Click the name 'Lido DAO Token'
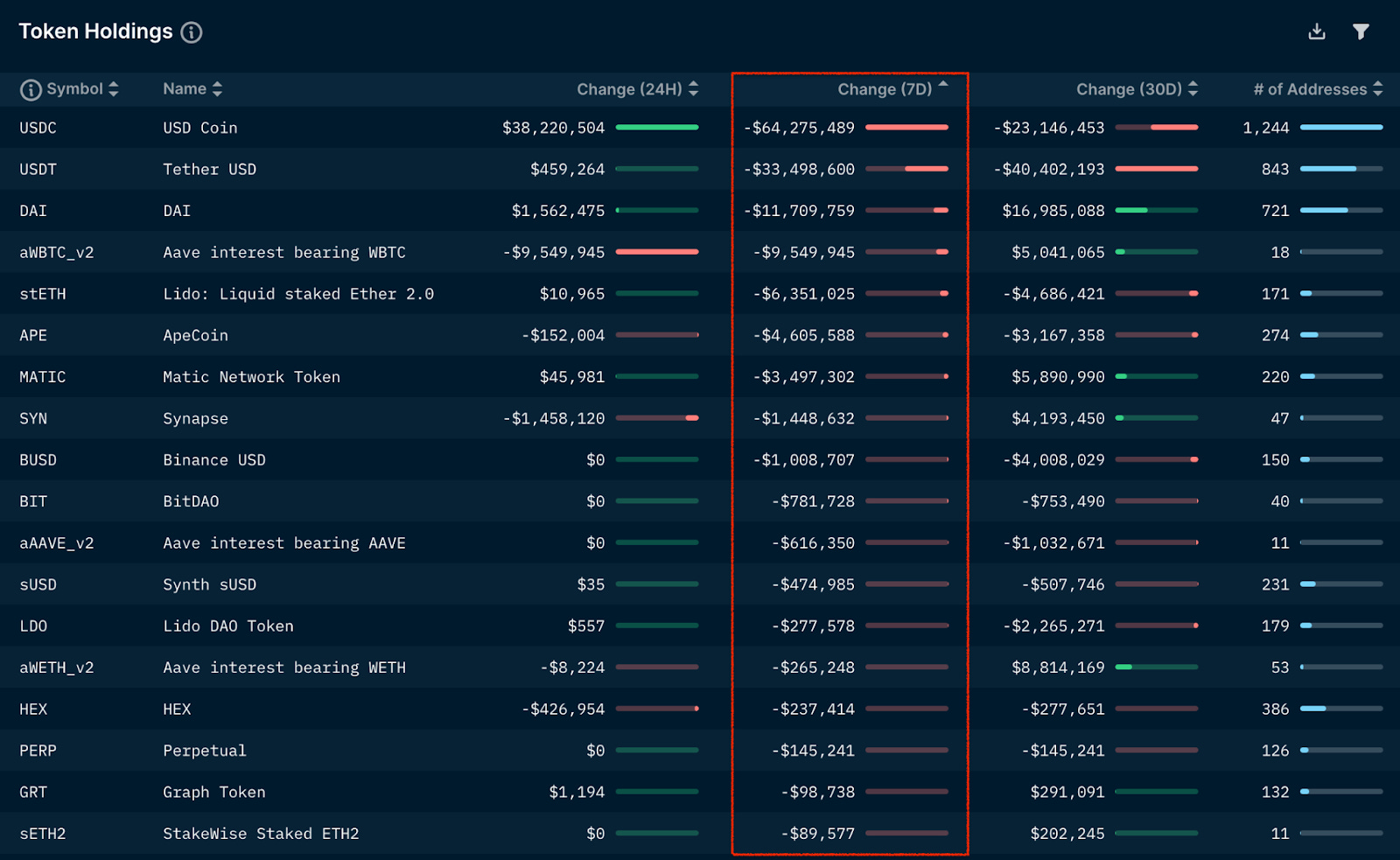The image size is (1400, 860). tap(228, 626)
